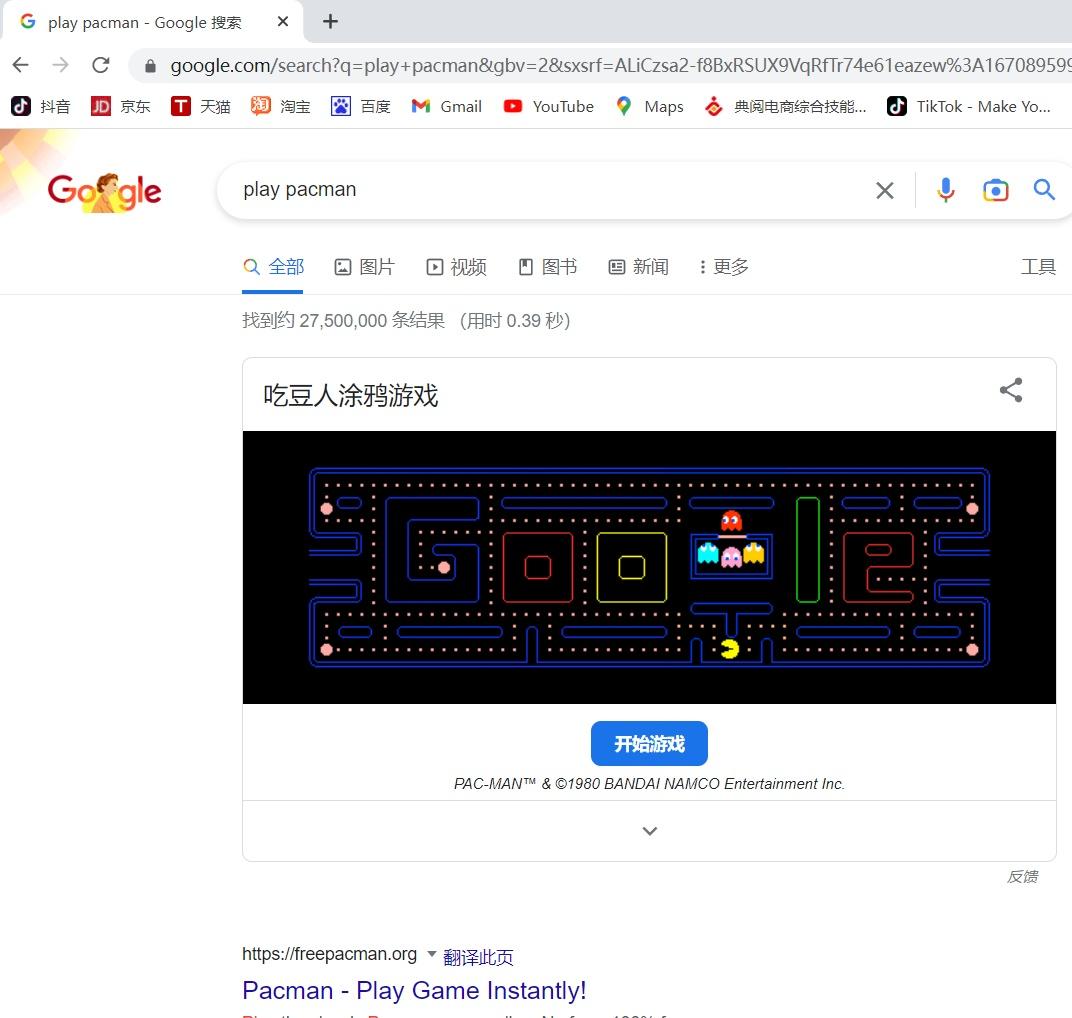1072x1018 pixels.
Task: Open the Maps bookmark
Action: 649,107
